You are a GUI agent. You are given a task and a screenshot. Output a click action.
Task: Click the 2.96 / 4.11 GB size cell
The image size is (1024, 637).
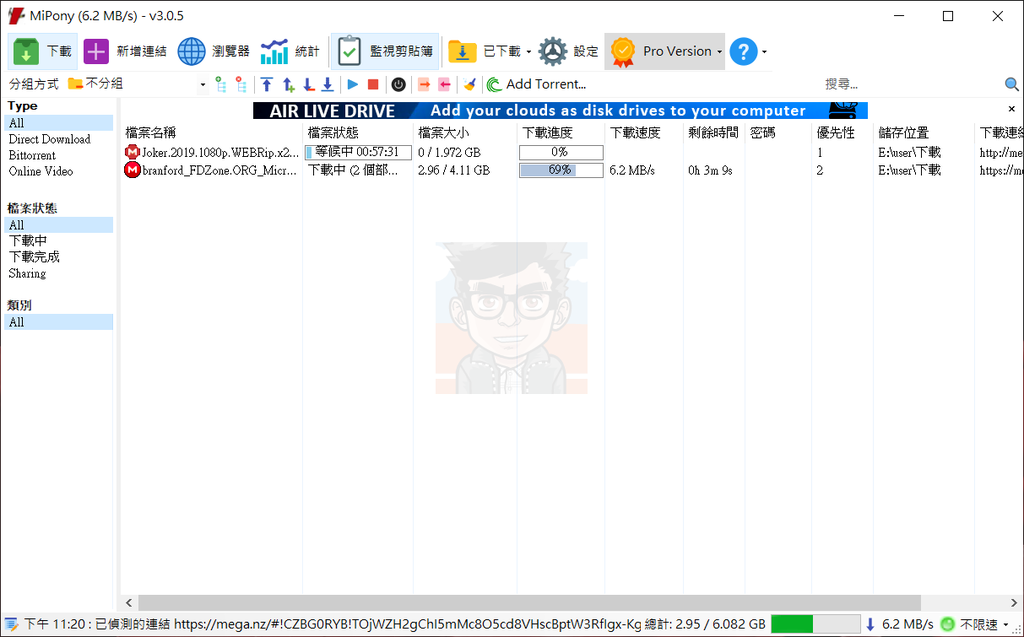point(454,170)
